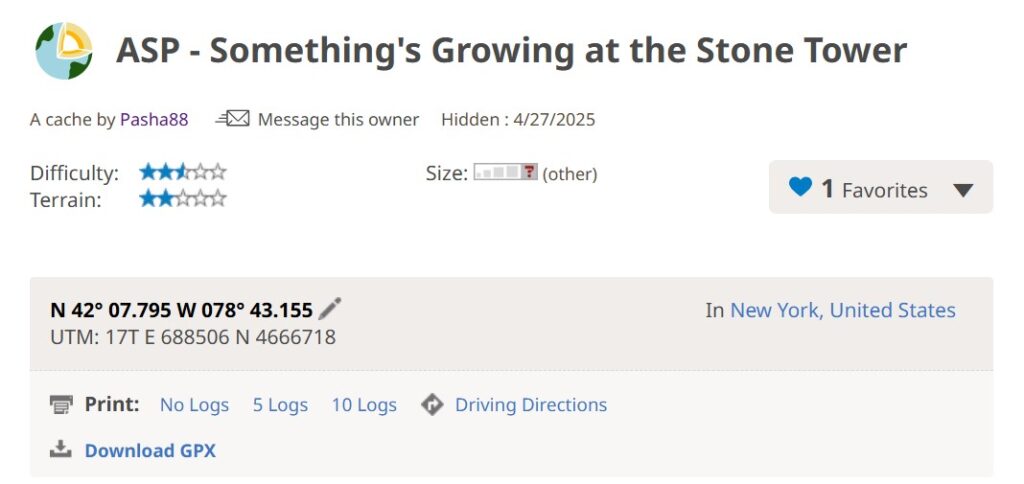Print page with 5 Logs
Viewport: 1024px width, 484px height.
pos(280,405)
